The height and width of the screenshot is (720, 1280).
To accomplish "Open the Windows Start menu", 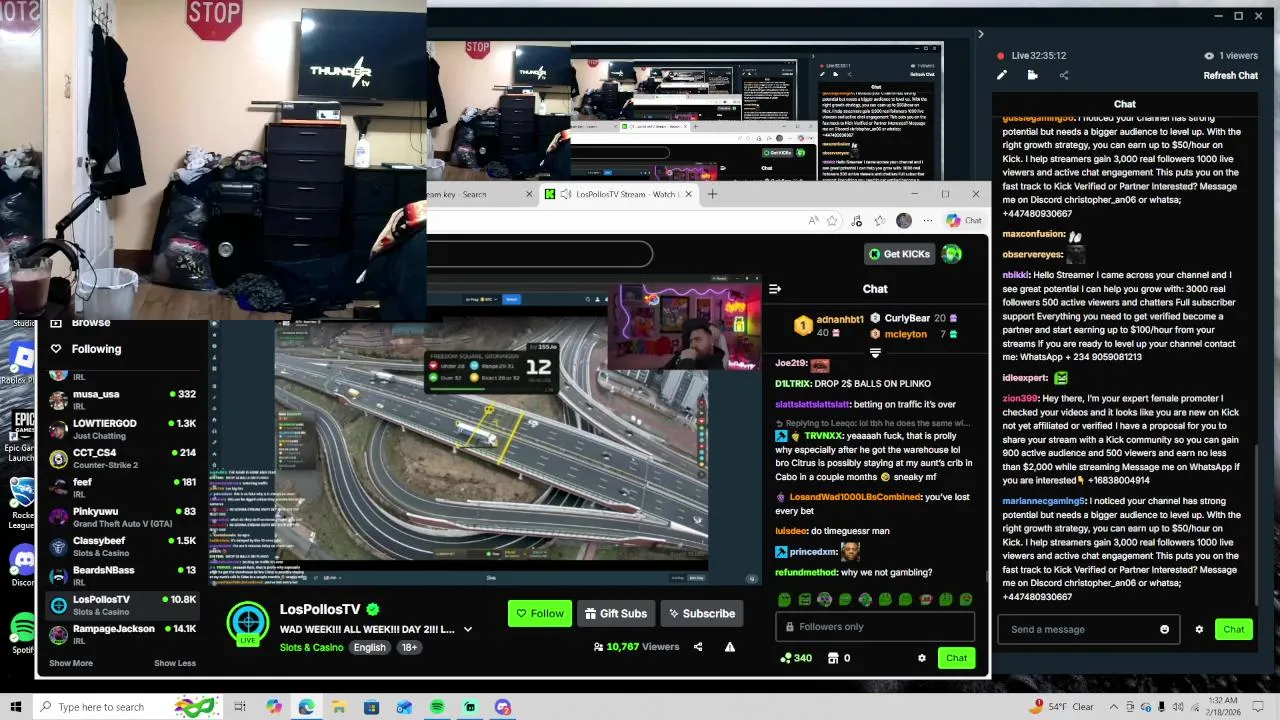I will click(x=16, y=707).
